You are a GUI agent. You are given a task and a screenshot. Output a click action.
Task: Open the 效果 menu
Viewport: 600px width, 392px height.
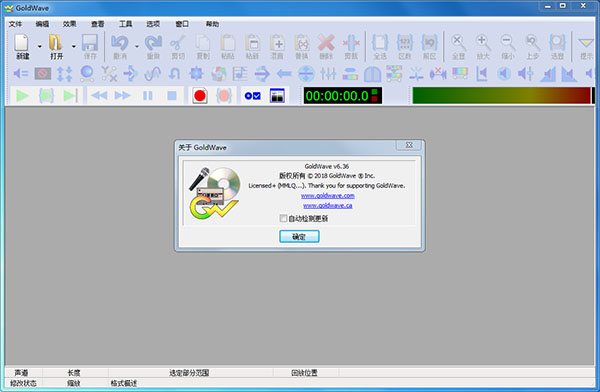coord(70,24)
